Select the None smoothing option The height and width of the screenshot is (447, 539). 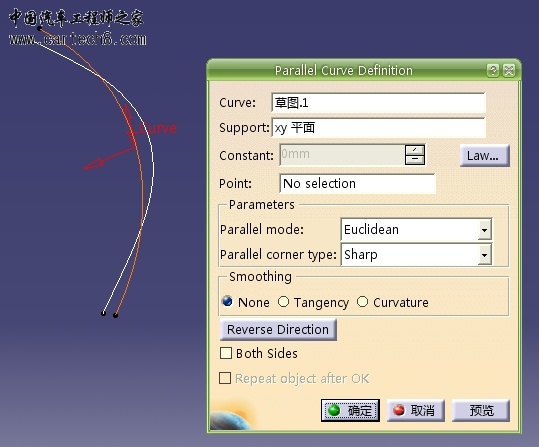coord(227,302)
